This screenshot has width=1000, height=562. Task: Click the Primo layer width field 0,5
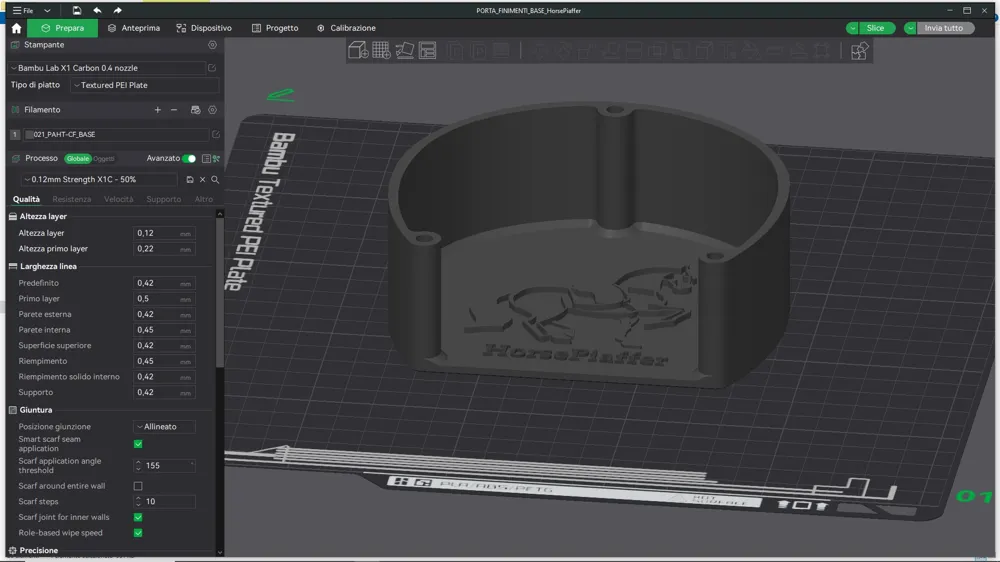click(164, 299)
